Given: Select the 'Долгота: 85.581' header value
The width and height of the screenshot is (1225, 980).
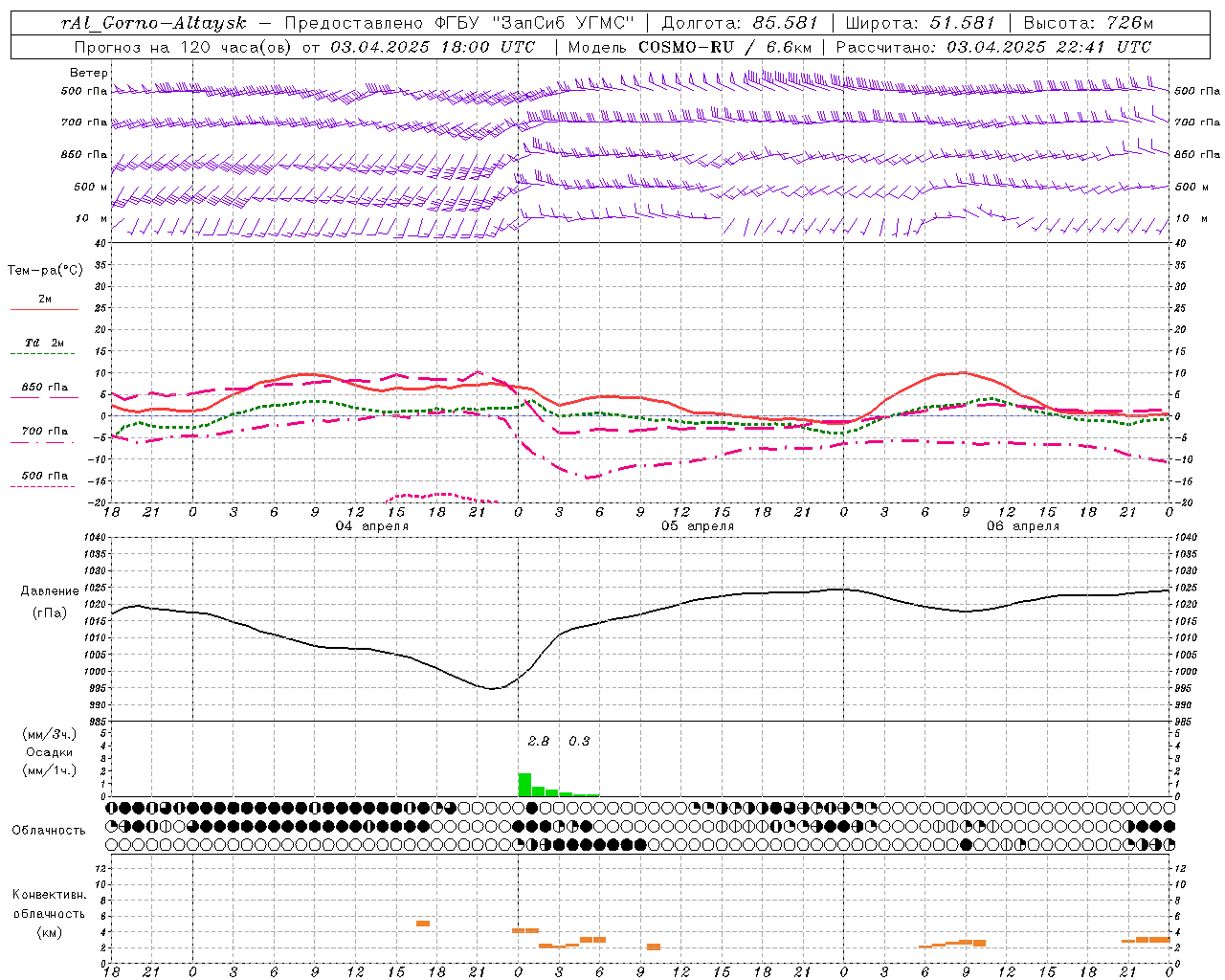Looking at the screenshot, I should coord(742,23).
